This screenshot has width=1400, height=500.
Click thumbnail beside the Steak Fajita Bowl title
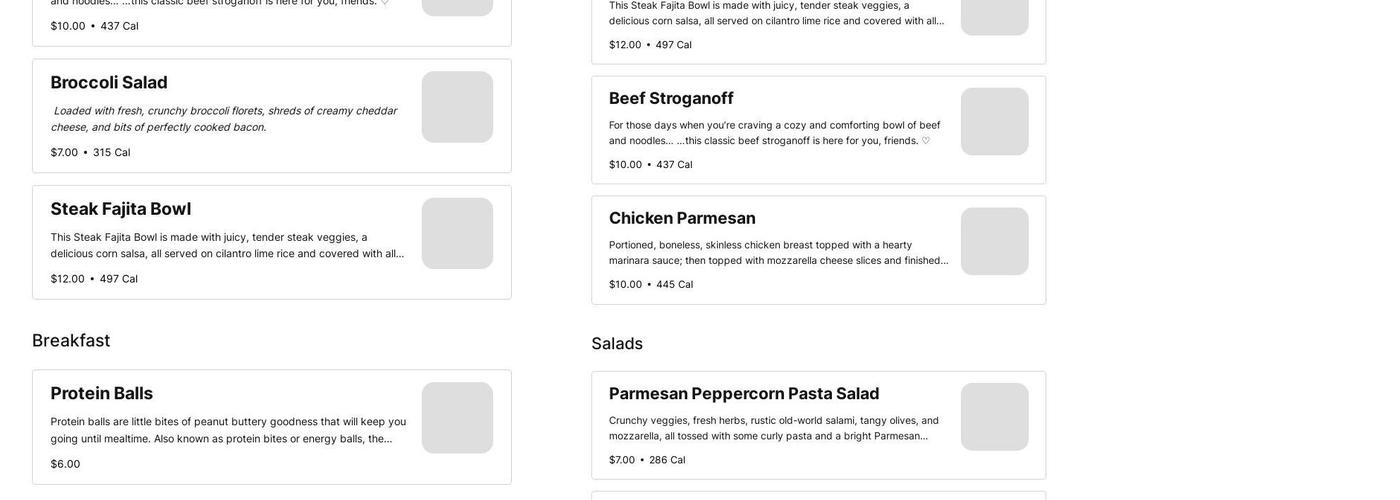(x=457, y=234)
